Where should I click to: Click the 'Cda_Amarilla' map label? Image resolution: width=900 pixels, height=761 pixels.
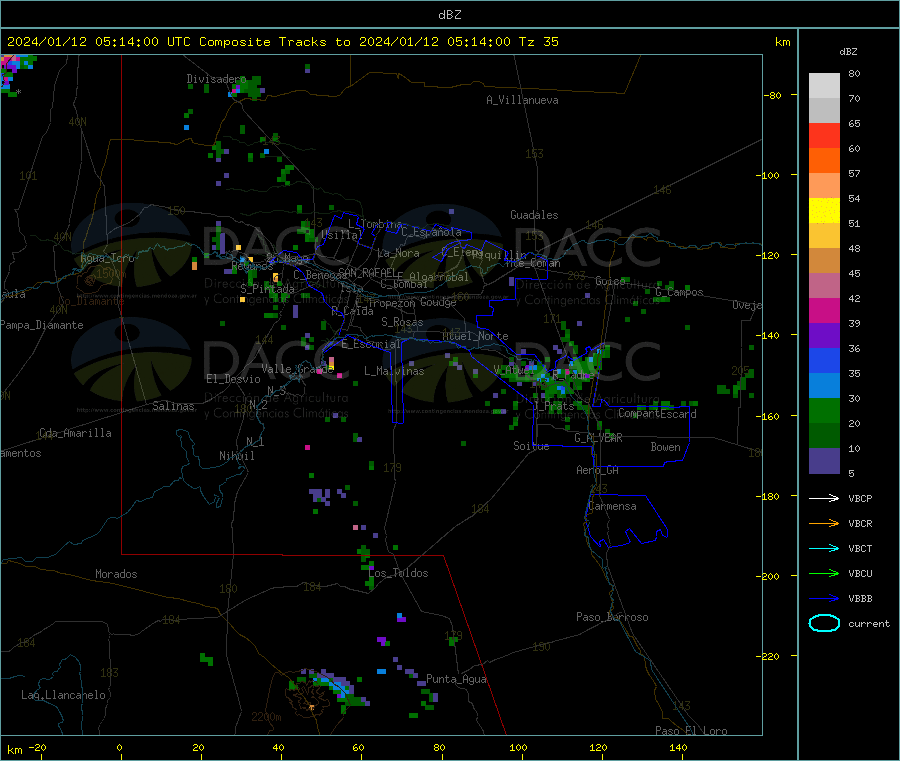[x=75, y=433]
